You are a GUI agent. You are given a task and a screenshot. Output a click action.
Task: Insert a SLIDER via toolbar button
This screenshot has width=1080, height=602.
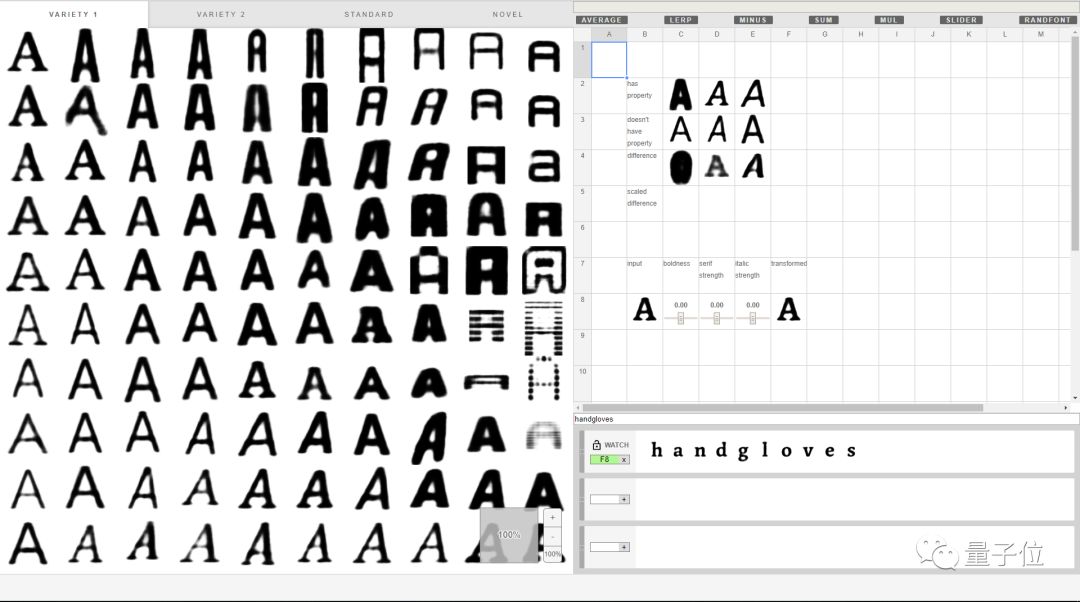click(962, 20)
